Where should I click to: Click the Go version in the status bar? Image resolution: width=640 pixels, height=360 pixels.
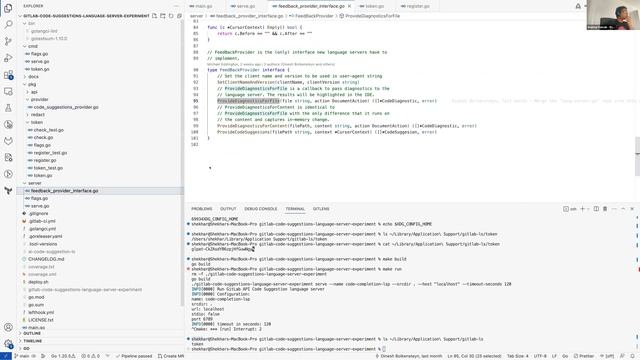click(x=63, y=356)
